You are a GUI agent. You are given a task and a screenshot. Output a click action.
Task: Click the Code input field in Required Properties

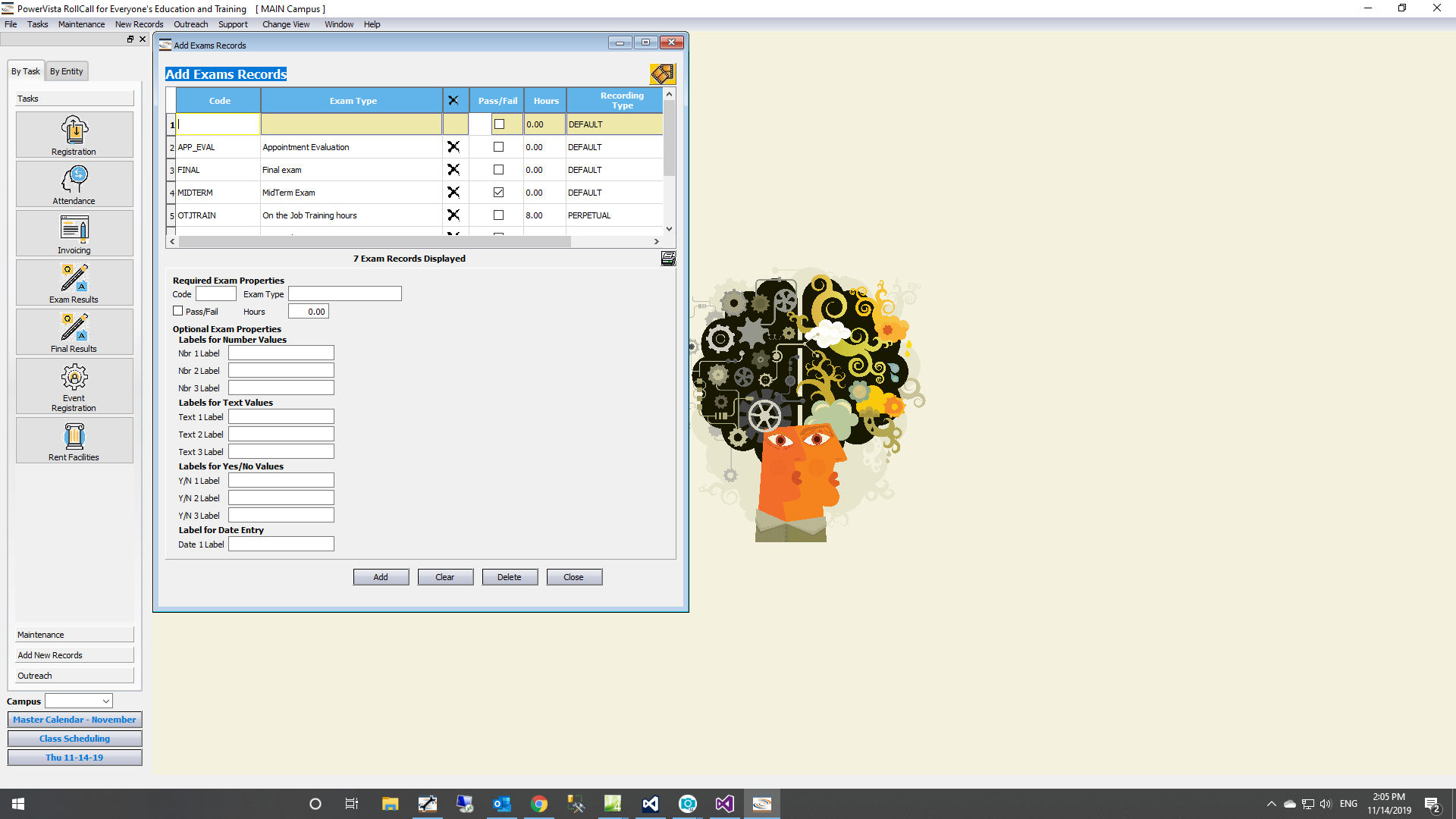pos(216,293)
